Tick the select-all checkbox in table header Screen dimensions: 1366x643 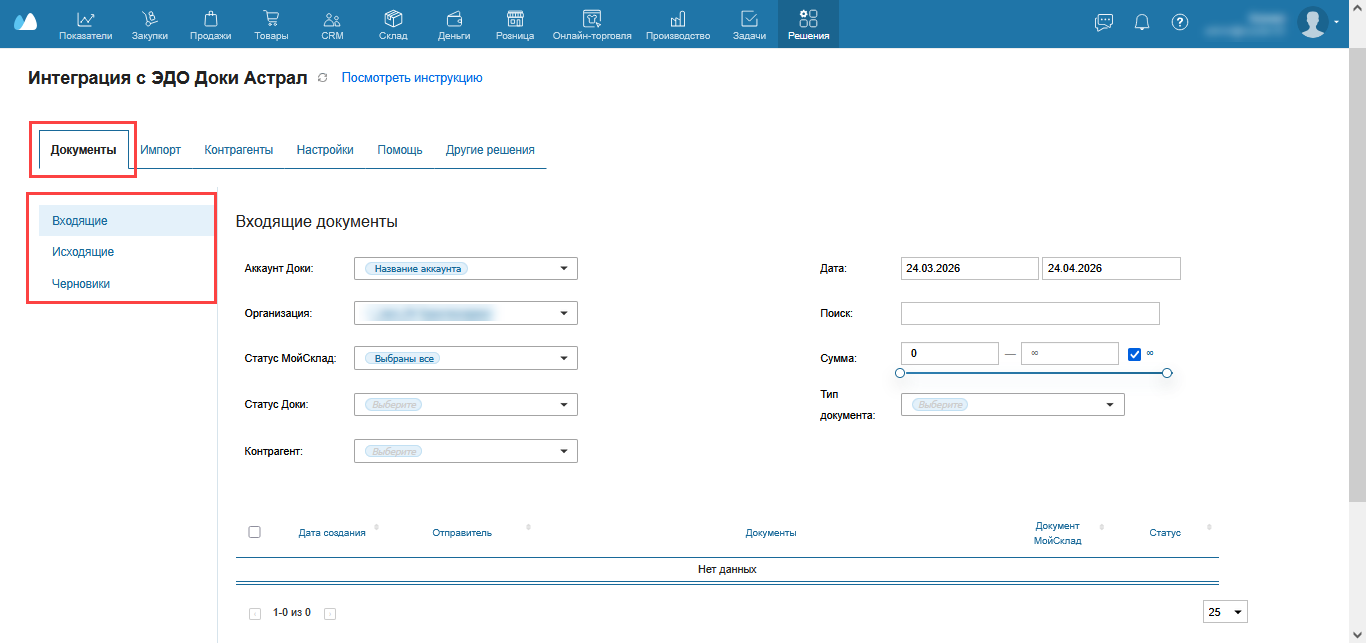point(254,532)
